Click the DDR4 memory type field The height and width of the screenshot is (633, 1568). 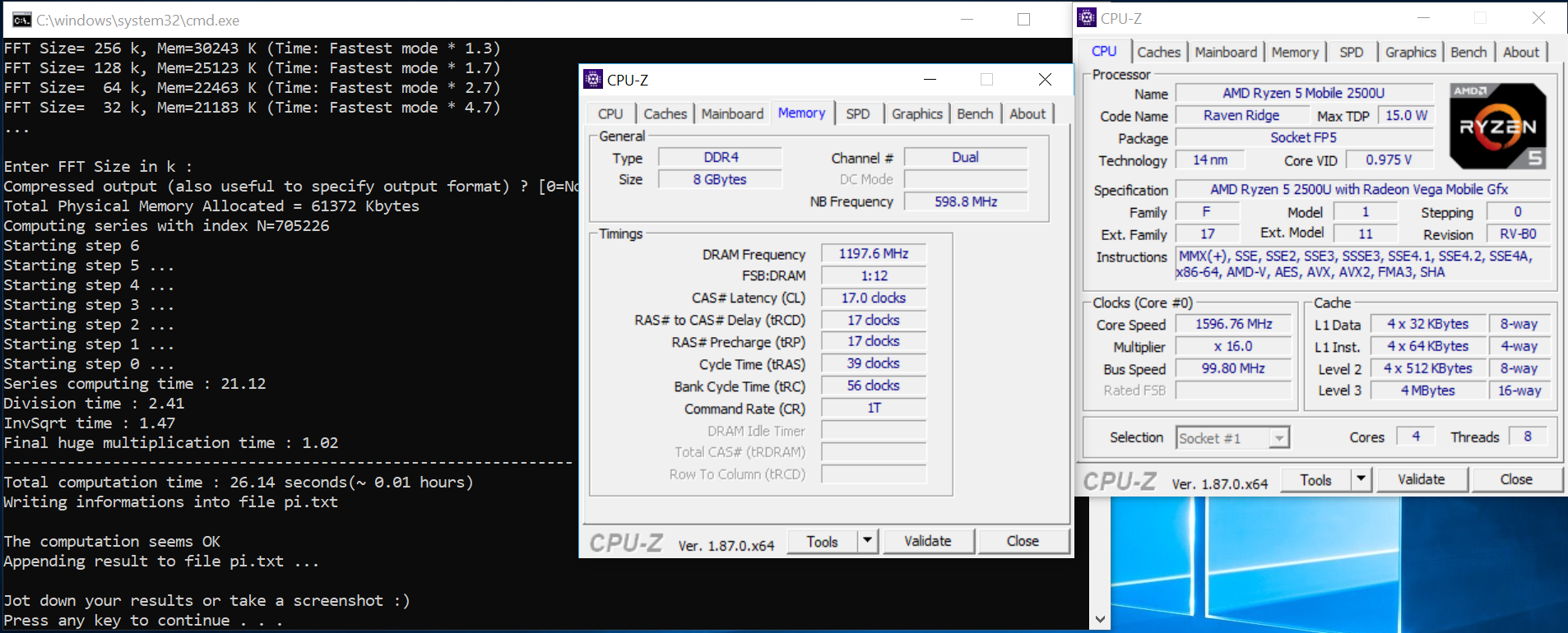(720, 157)
